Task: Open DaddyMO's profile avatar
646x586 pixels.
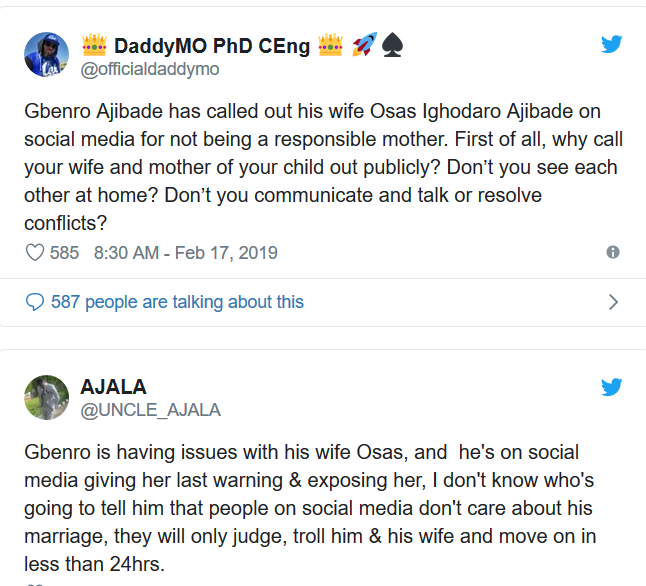Action: (47, 54)
